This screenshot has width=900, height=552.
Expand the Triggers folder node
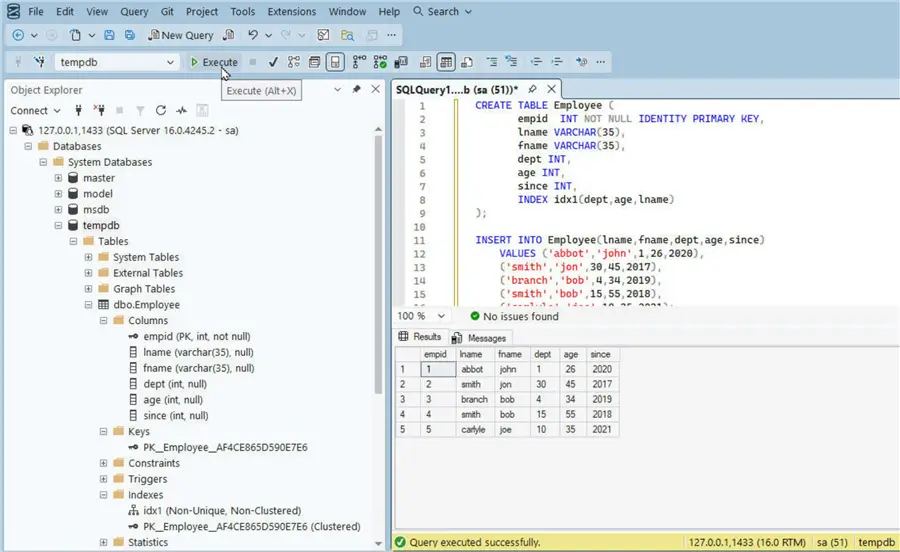point(103,479)
